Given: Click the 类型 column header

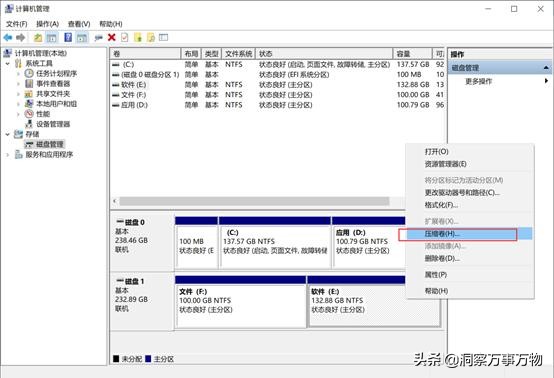Looking at the screenshot, I should (x=212, y=54).
